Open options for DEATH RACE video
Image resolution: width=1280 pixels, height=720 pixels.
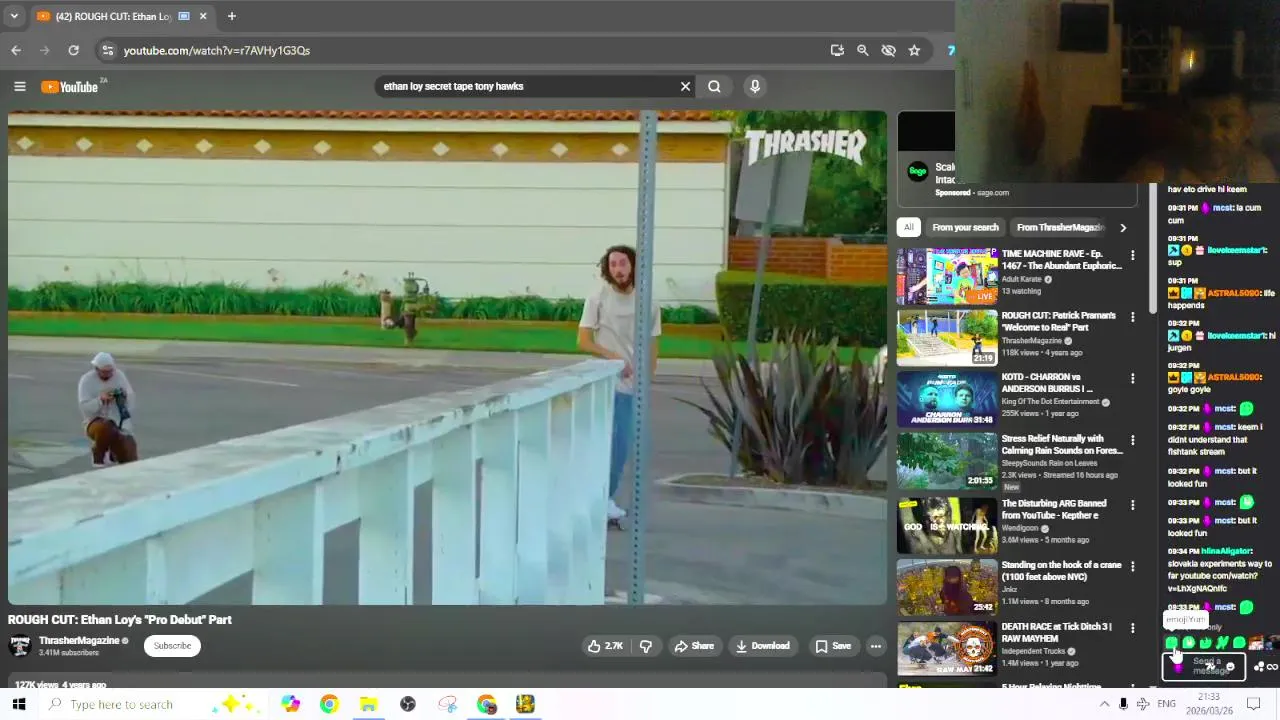1132,628
